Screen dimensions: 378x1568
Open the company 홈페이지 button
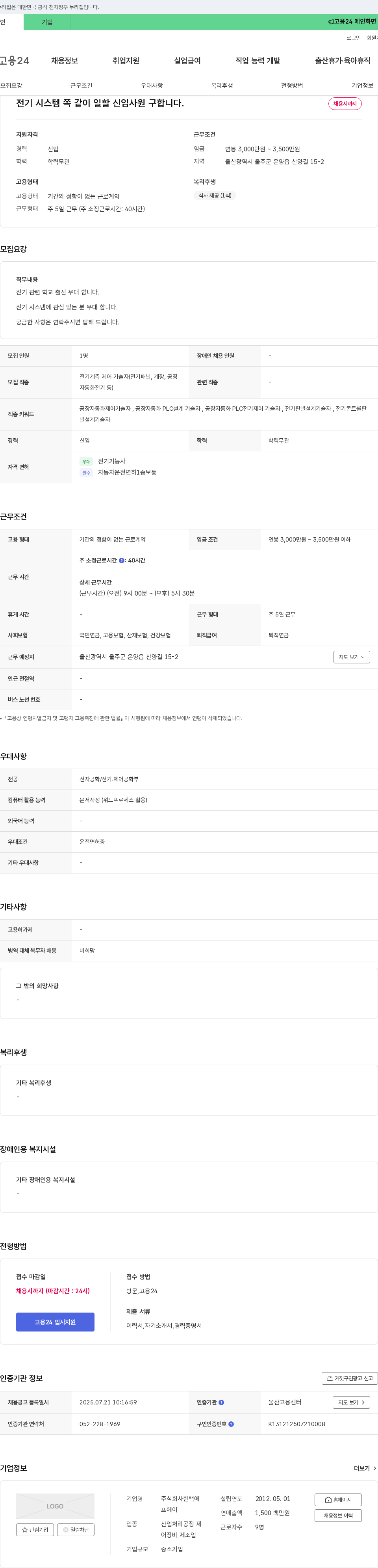338,1500
